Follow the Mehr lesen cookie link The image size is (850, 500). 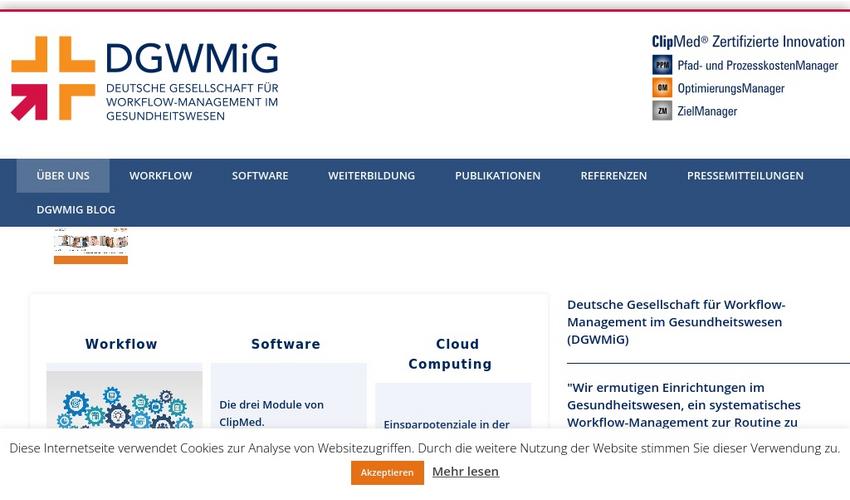(x=465, y=472)
